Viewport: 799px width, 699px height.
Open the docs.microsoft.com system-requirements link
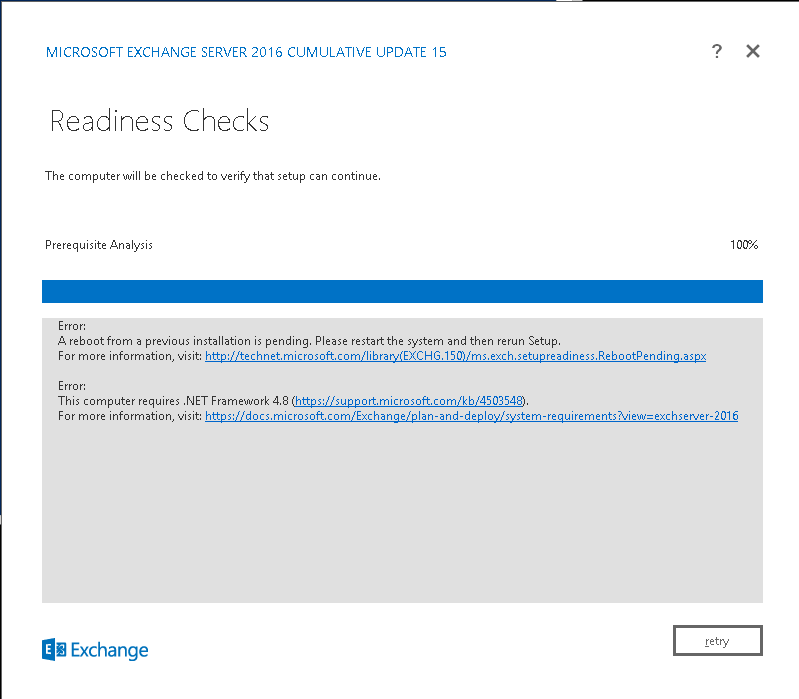471,416
